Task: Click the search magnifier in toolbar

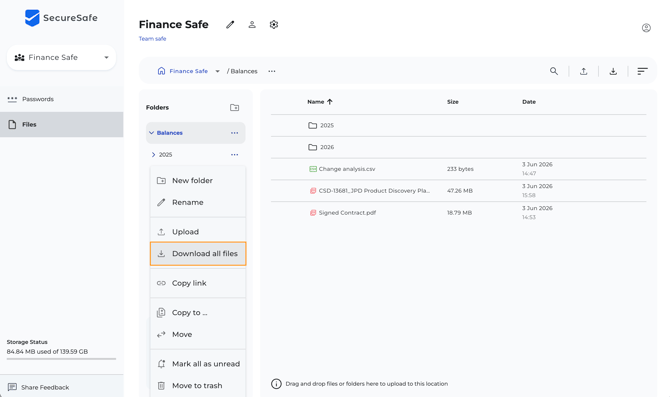Action: tap(554, 71)
